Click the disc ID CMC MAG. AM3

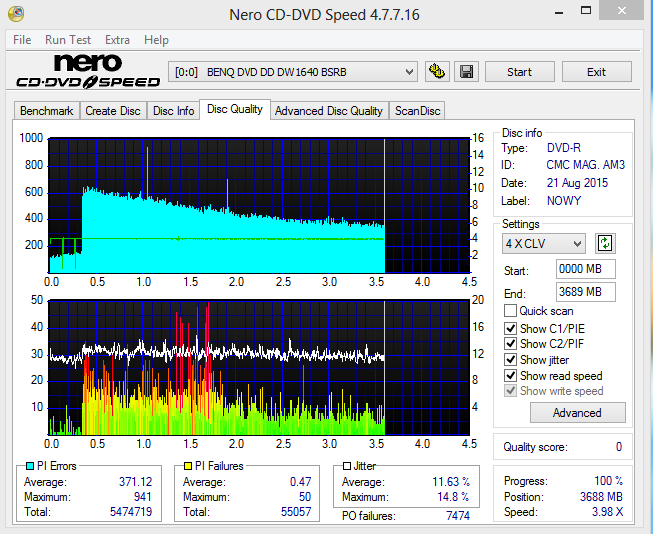tap(586, 165)
